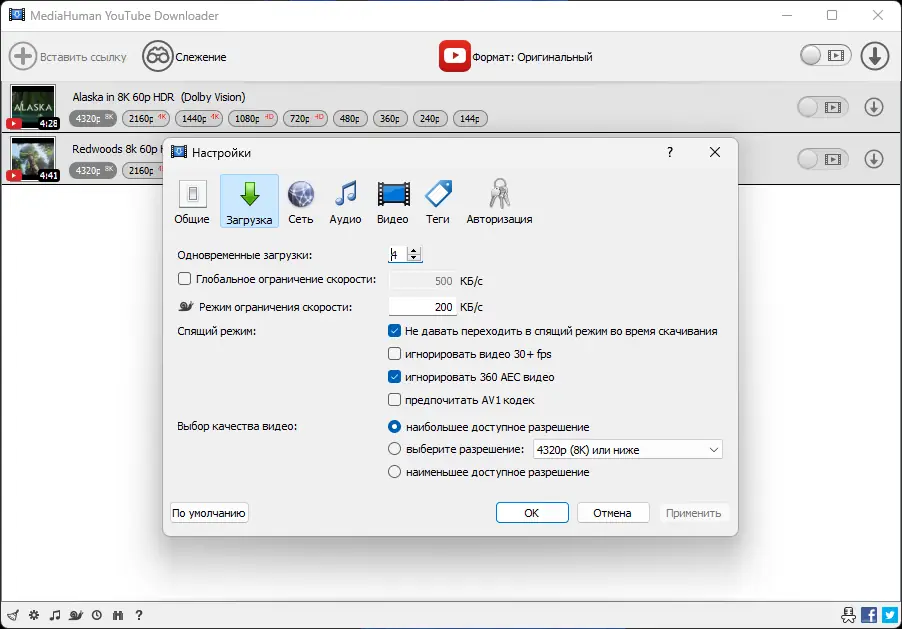Check prefer AV1 codec option
Screen dimensions: 902x629
coord(394,399)
